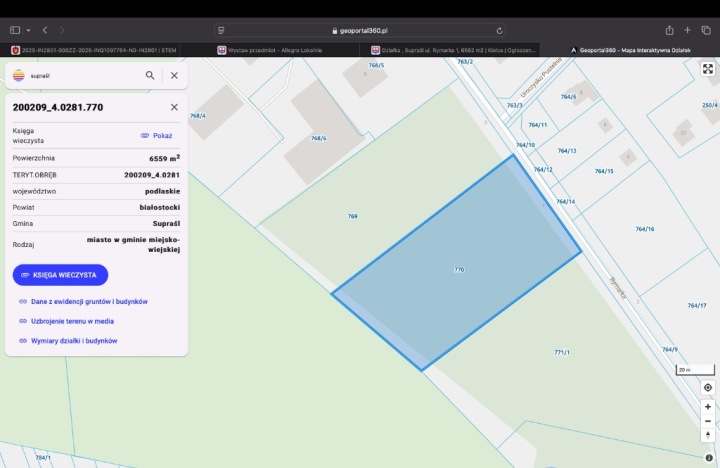
Task: Enter fullscreen map mode
Action: coord(708,70)
